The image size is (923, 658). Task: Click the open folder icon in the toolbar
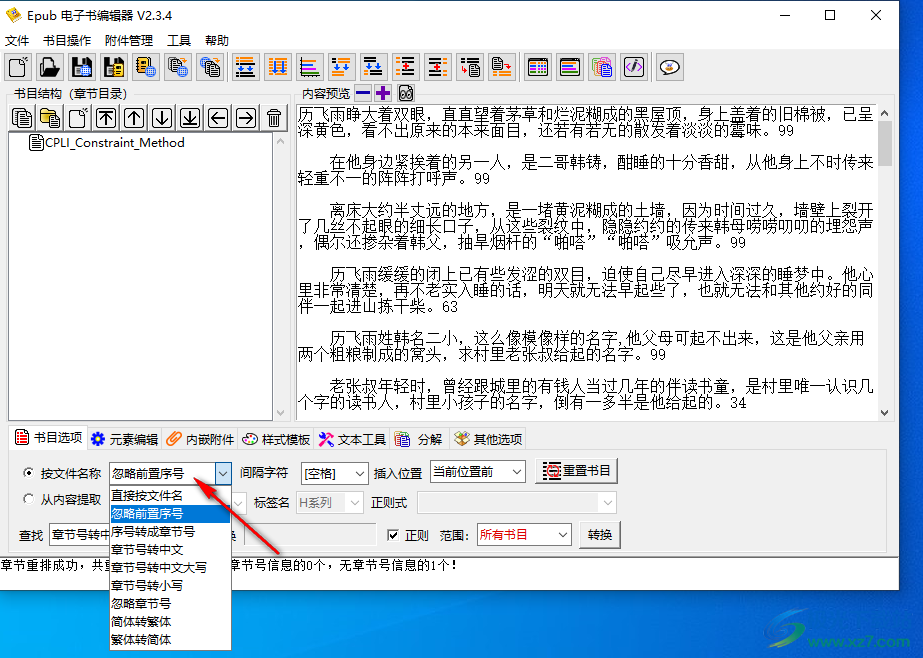[49, 67]
